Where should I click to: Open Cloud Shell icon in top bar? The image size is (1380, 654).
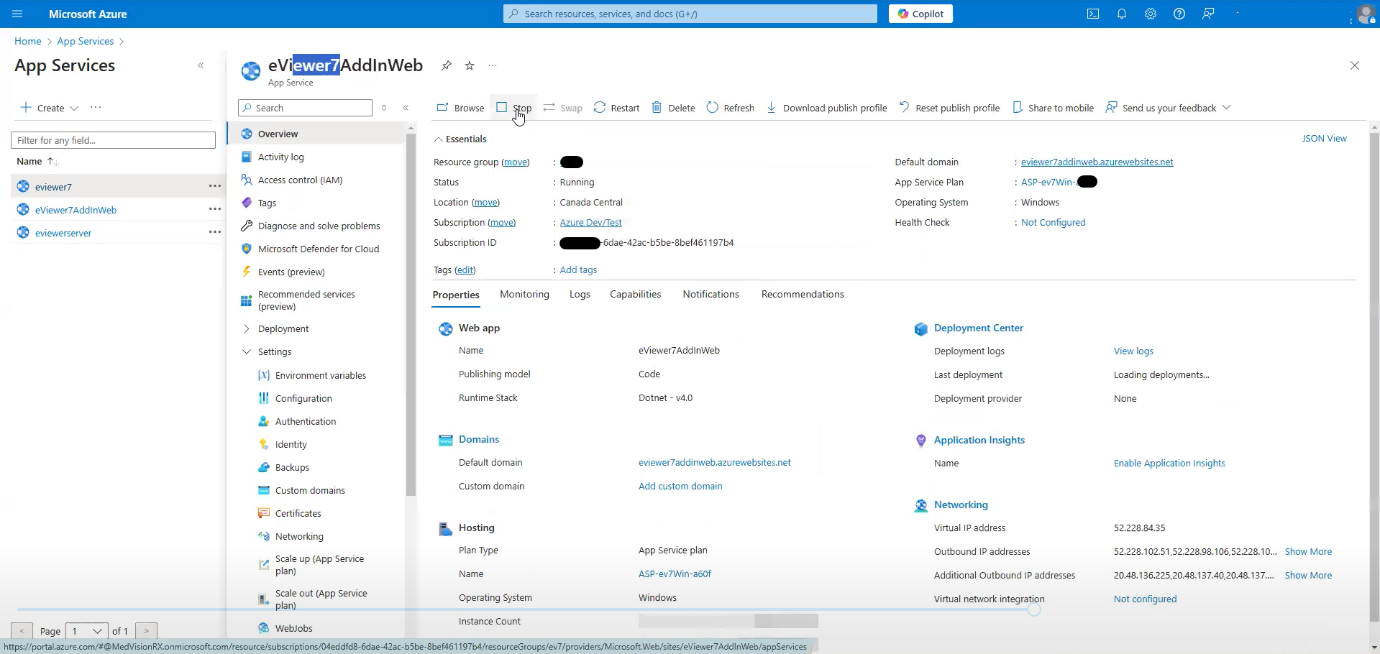1093,14
